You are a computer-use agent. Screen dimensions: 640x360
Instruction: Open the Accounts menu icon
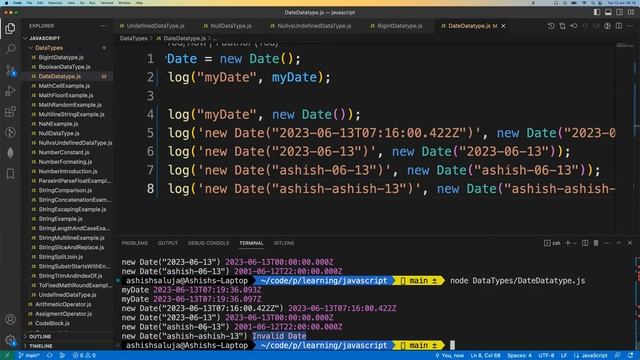(10, 319)
